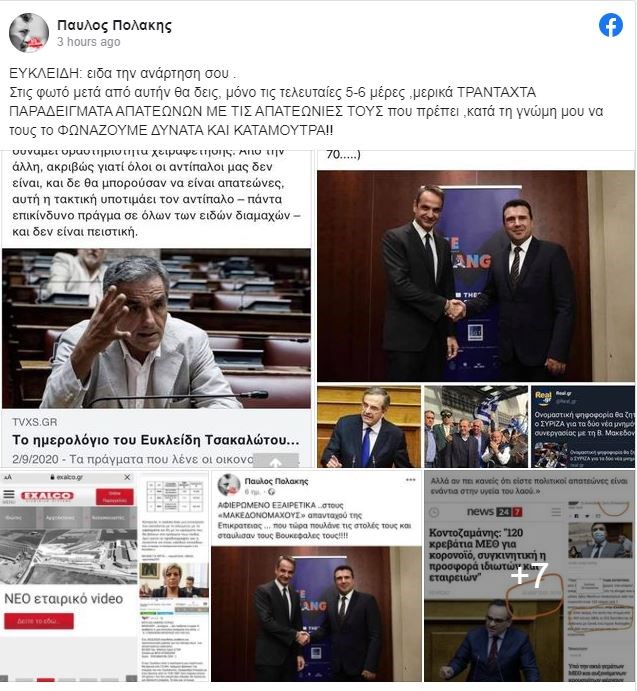The image size is (637, 691).
Task: Close the Exalco browser tab X
Action: pos(127,477)
